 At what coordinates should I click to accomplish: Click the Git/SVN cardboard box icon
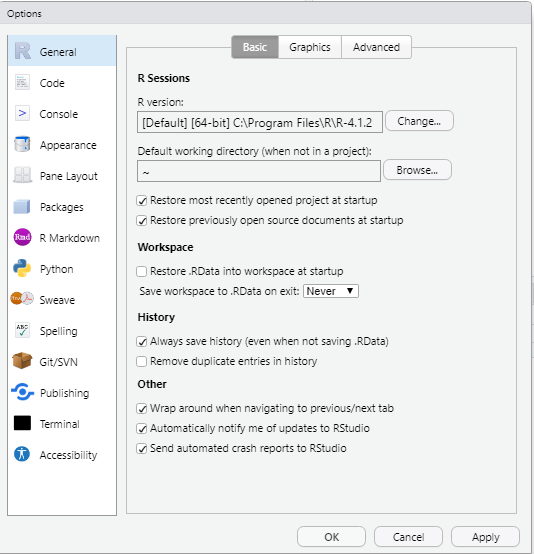[x=22, y=361]
